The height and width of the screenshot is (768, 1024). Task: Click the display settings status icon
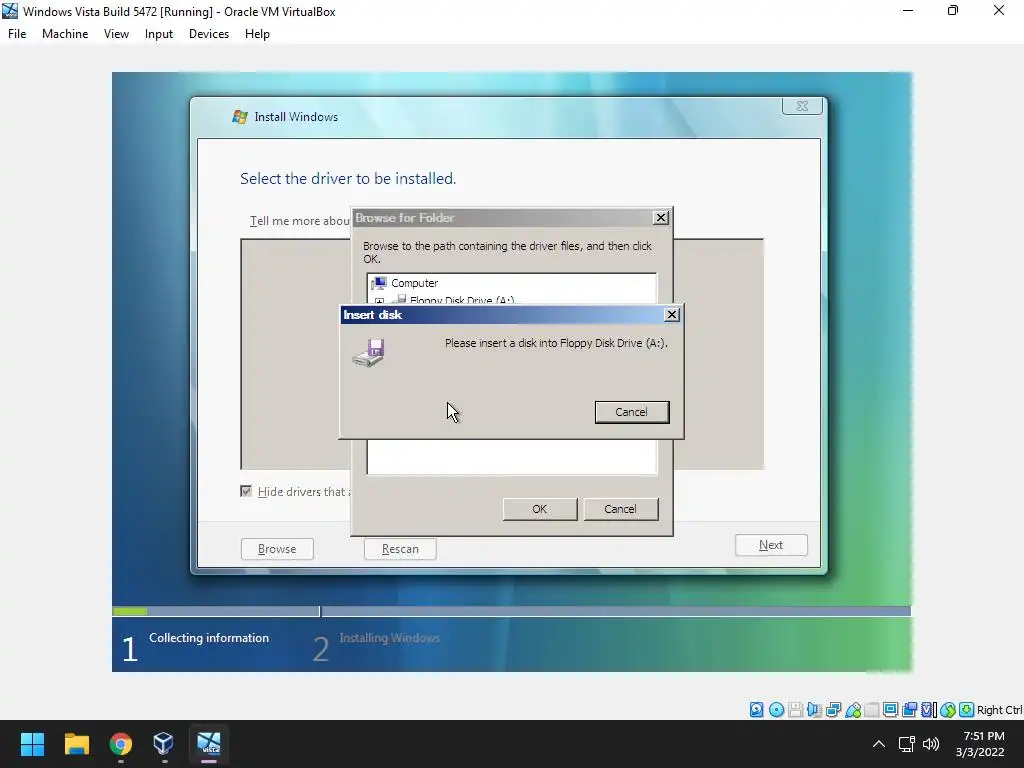pos(890,710)
